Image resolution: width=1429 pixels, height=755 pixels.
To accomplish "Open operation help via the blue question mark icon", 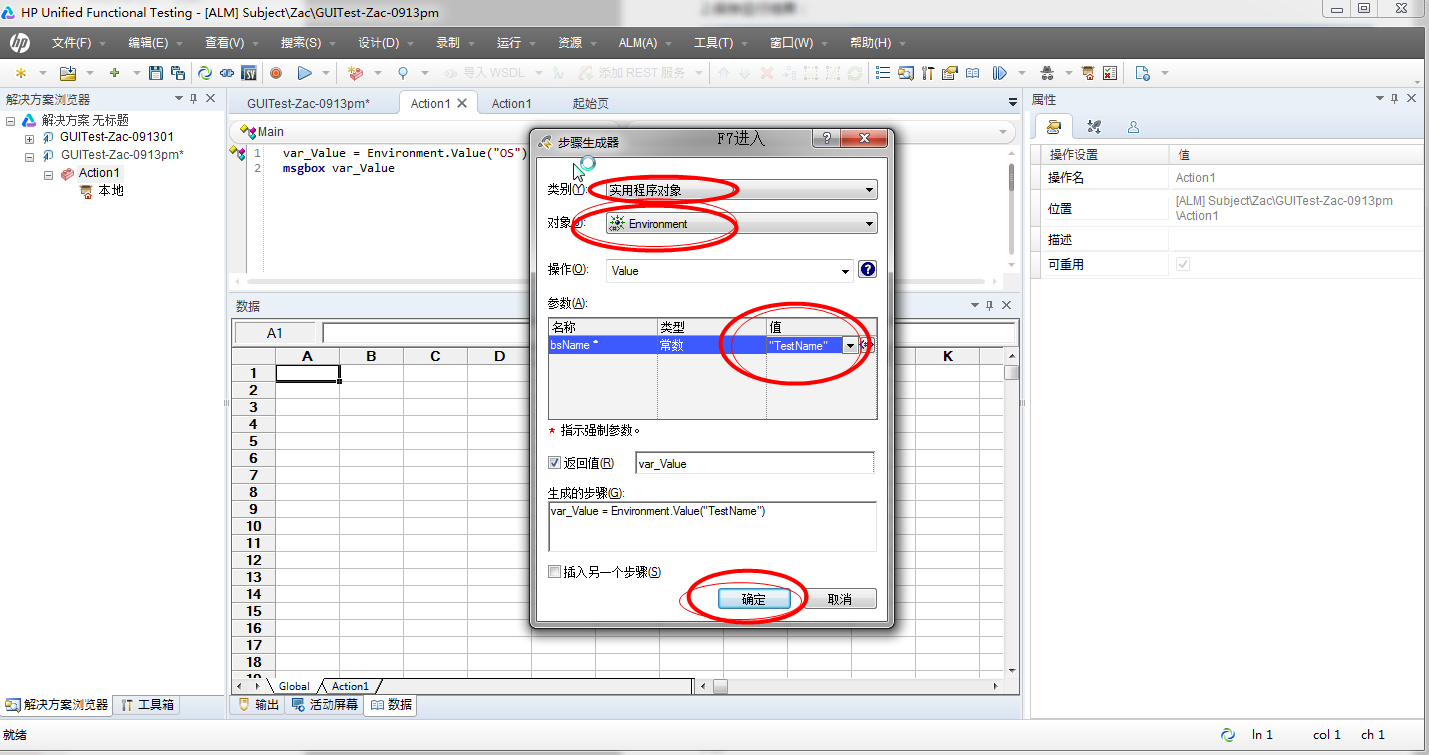I will click(x=868, y=269).
